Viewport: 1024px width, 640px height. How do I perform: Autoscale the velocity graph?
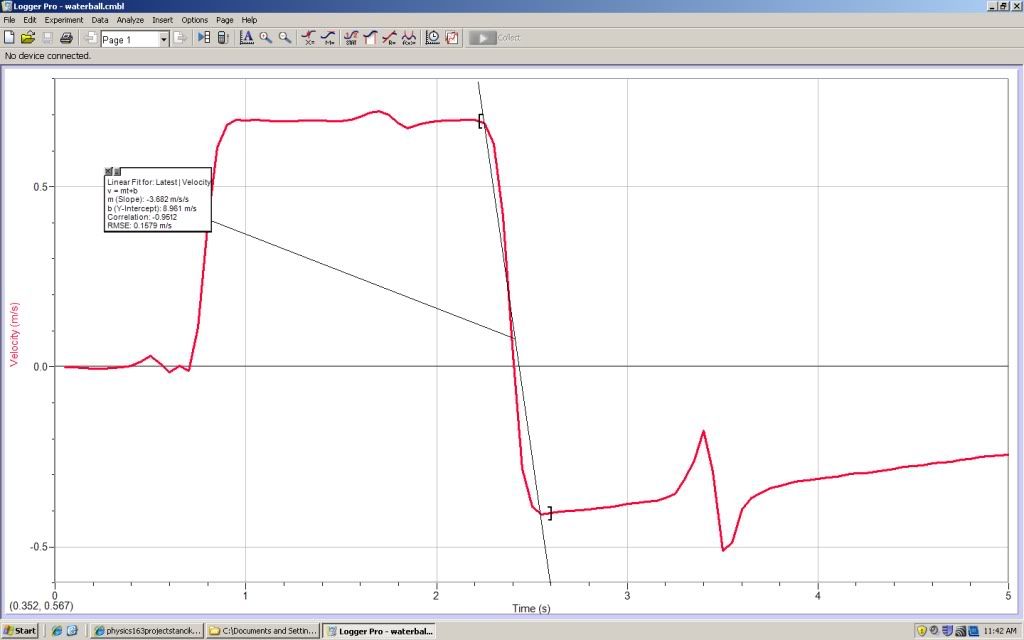click(248, 38)
